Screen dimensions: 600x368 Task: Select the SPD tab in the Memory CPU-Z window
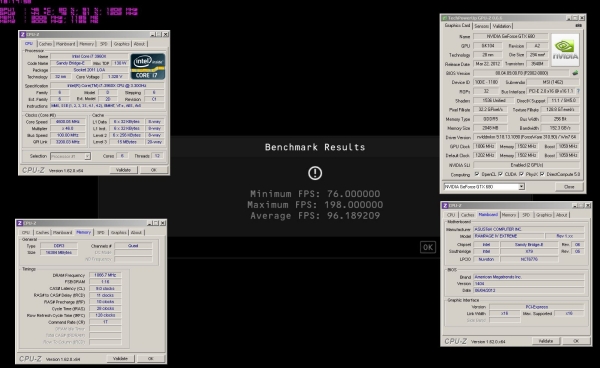101,232
